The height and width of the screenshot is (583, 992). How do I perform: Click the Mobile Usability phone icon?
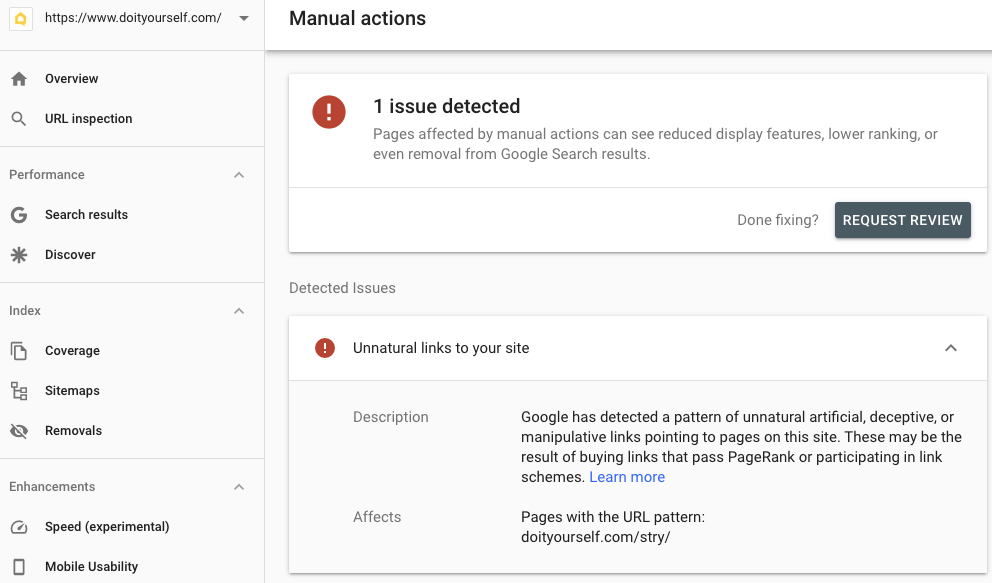point(19,567)
